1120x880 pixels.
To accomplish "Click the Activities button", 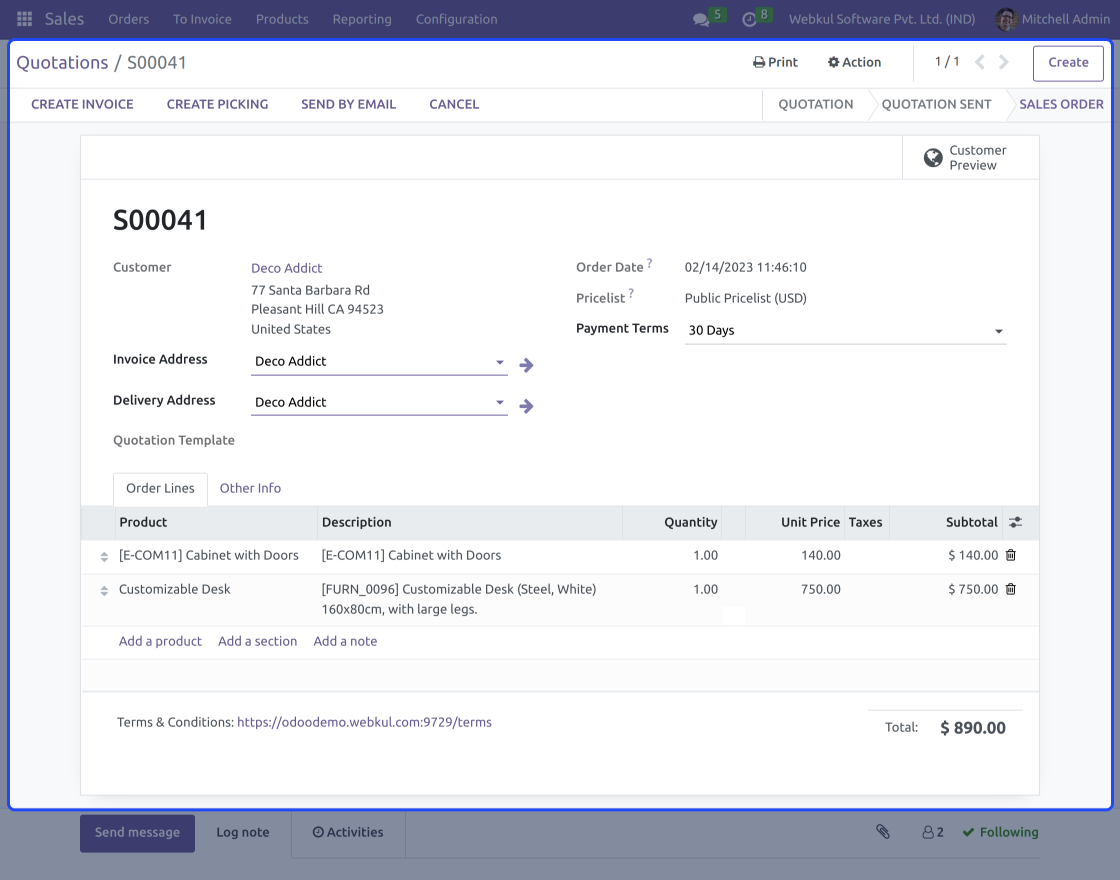I will tap(348, 833).
